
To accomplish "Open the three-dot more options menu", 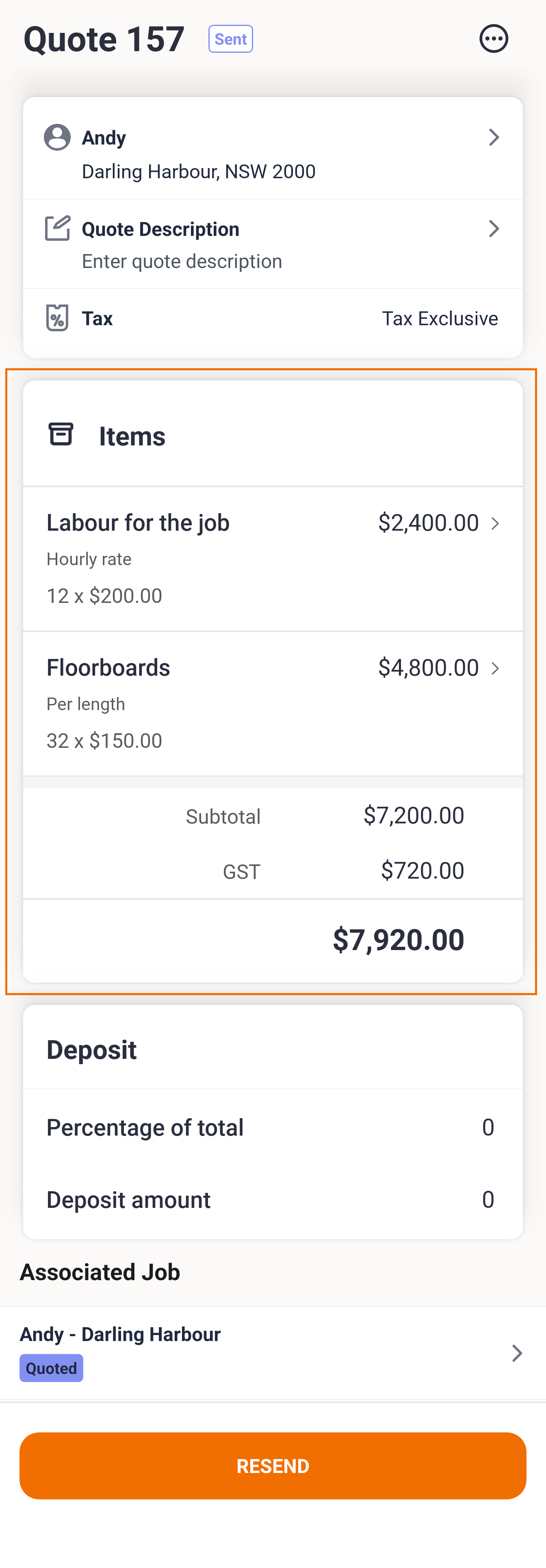I will coord(493,39).
